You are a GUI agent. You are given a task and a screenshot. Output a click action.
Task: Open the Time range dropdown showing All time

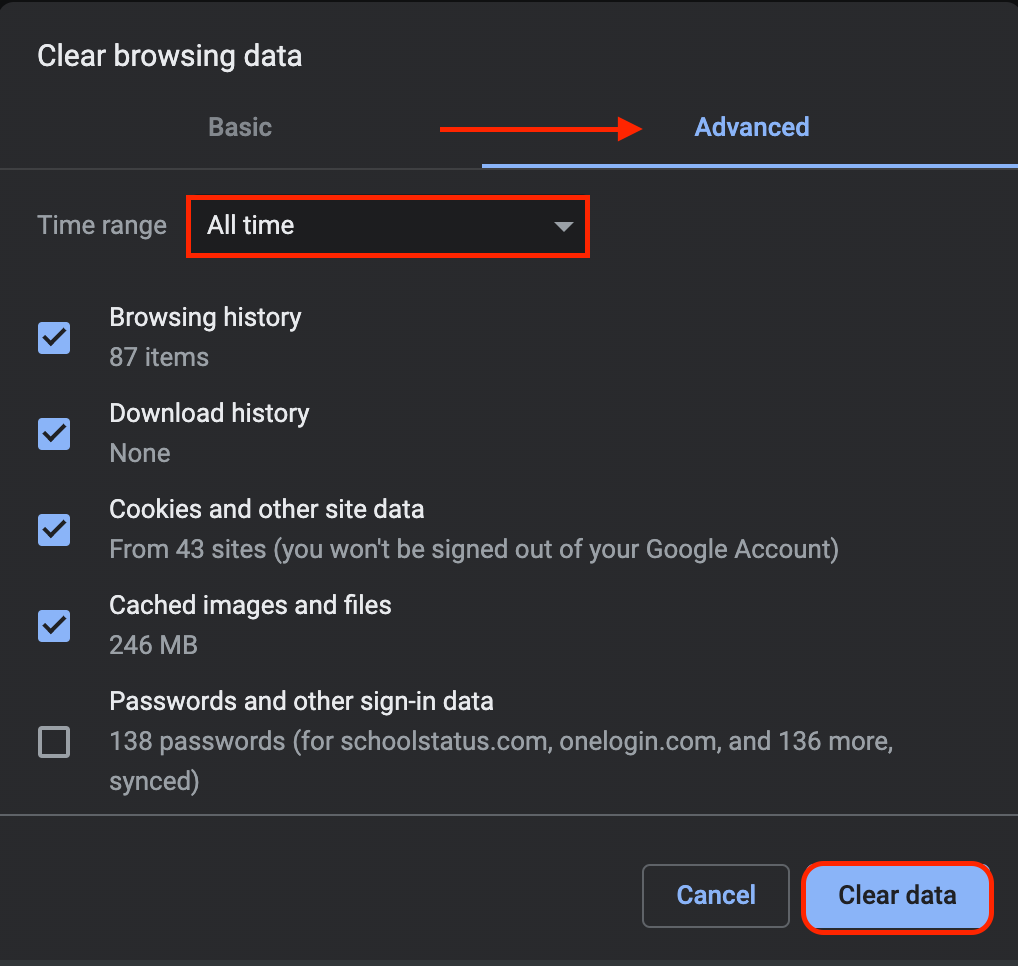[x=388, y=226]
